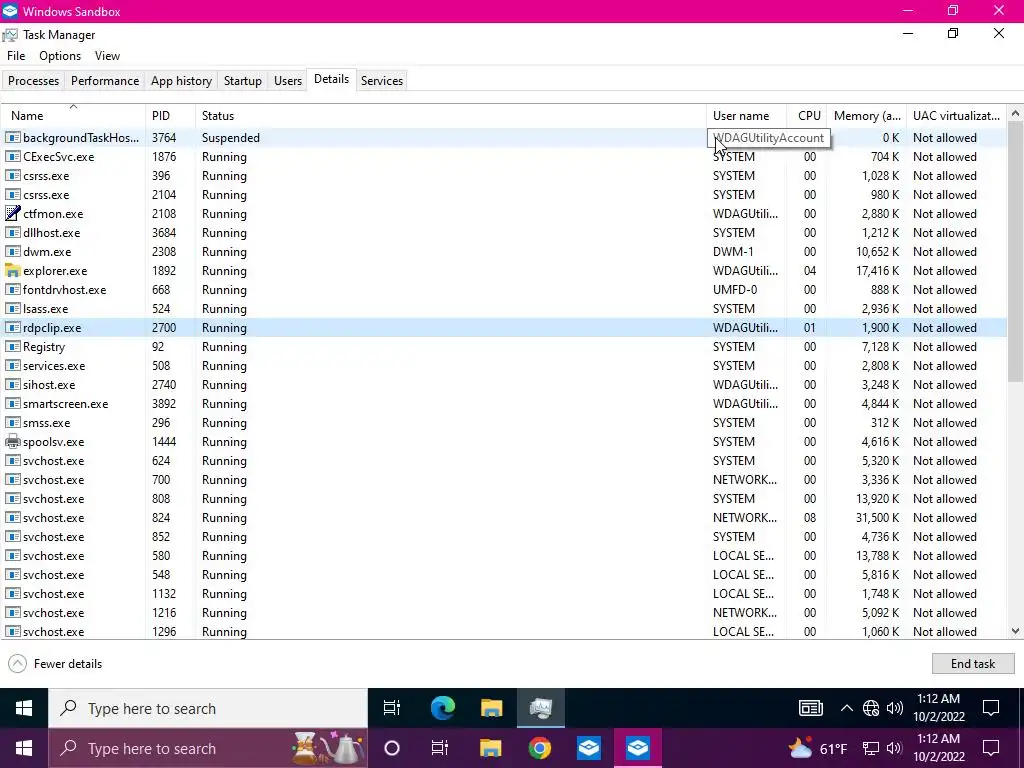This screenshot has height=768, width=1024.
Task: Open host Cortana circle icon
Action: [392, 748]
